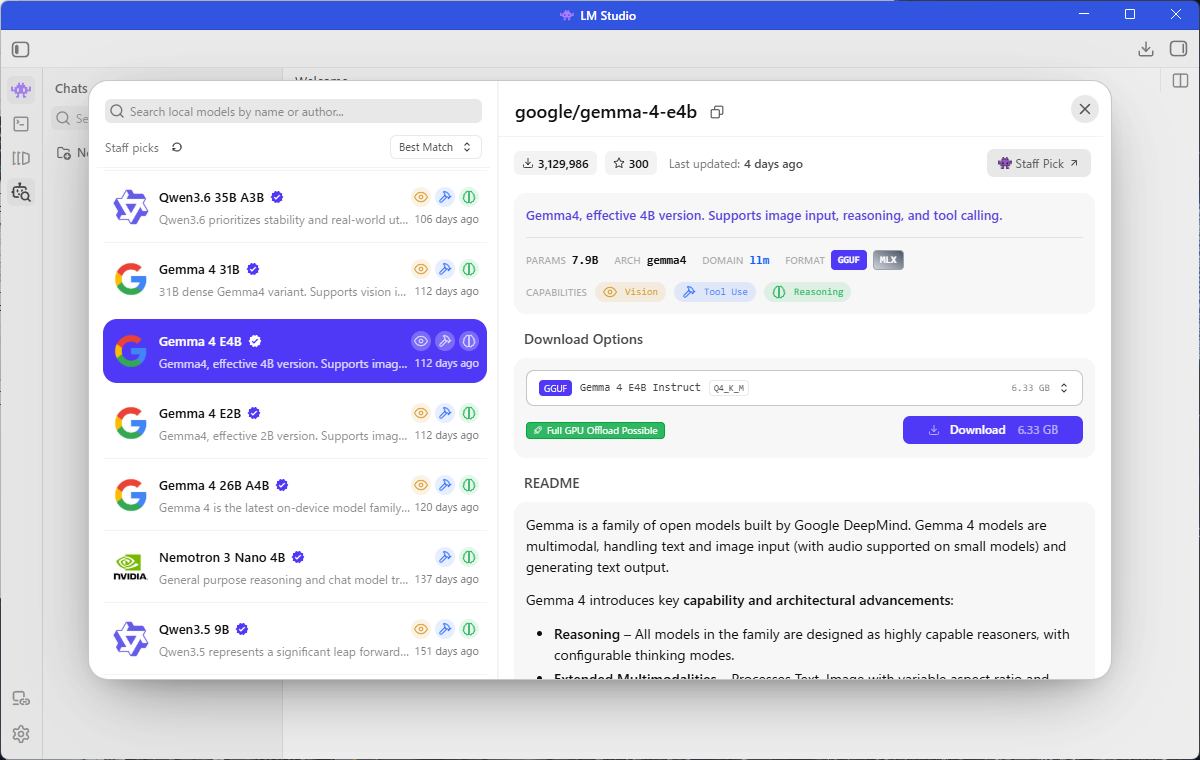Image resolution: width=1200 pixels, height=760 pixels.
Task: Click the Staff picks label
Action: 132,147
